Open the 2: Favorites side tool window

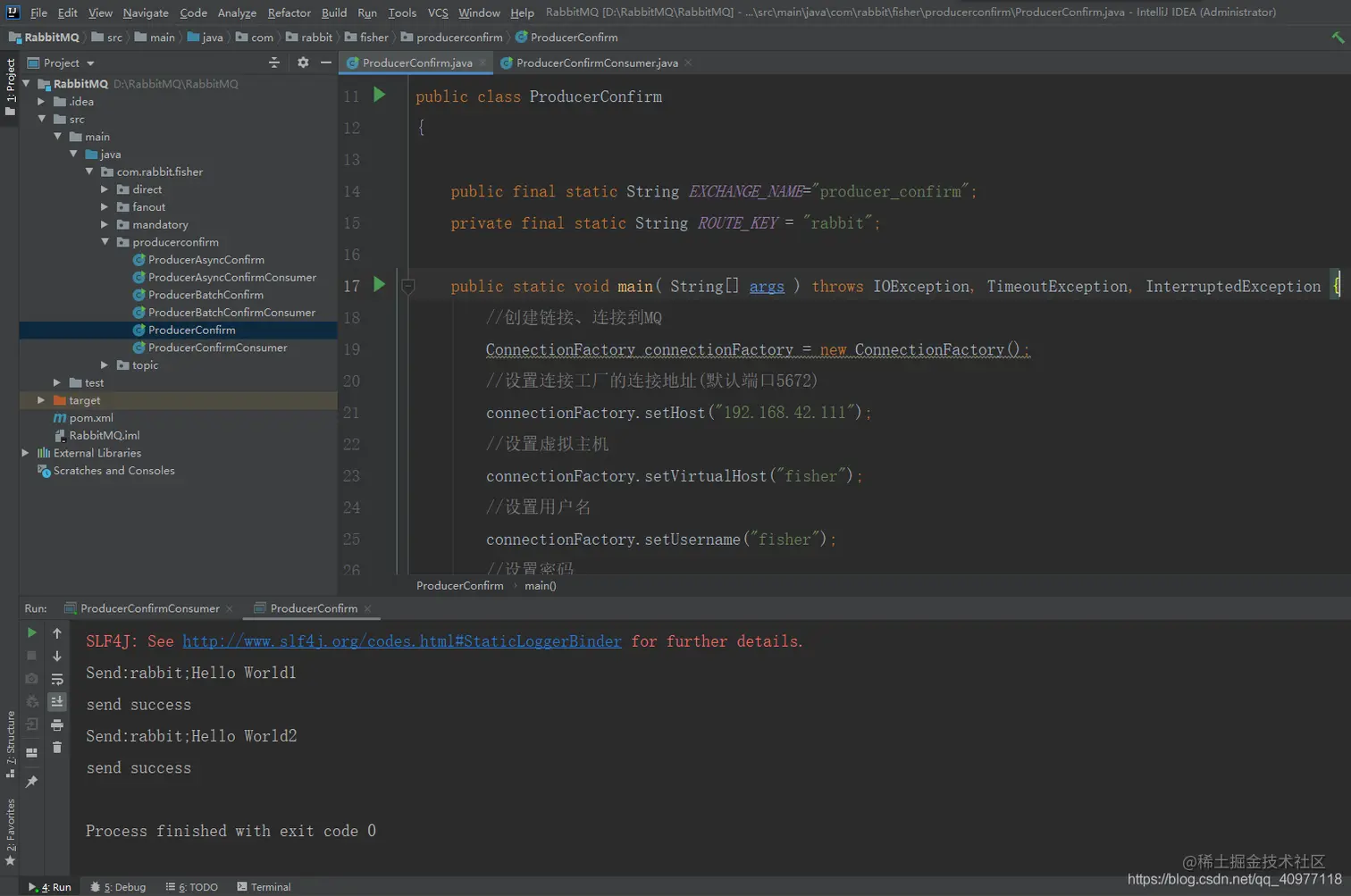click(x=10, y=832)
